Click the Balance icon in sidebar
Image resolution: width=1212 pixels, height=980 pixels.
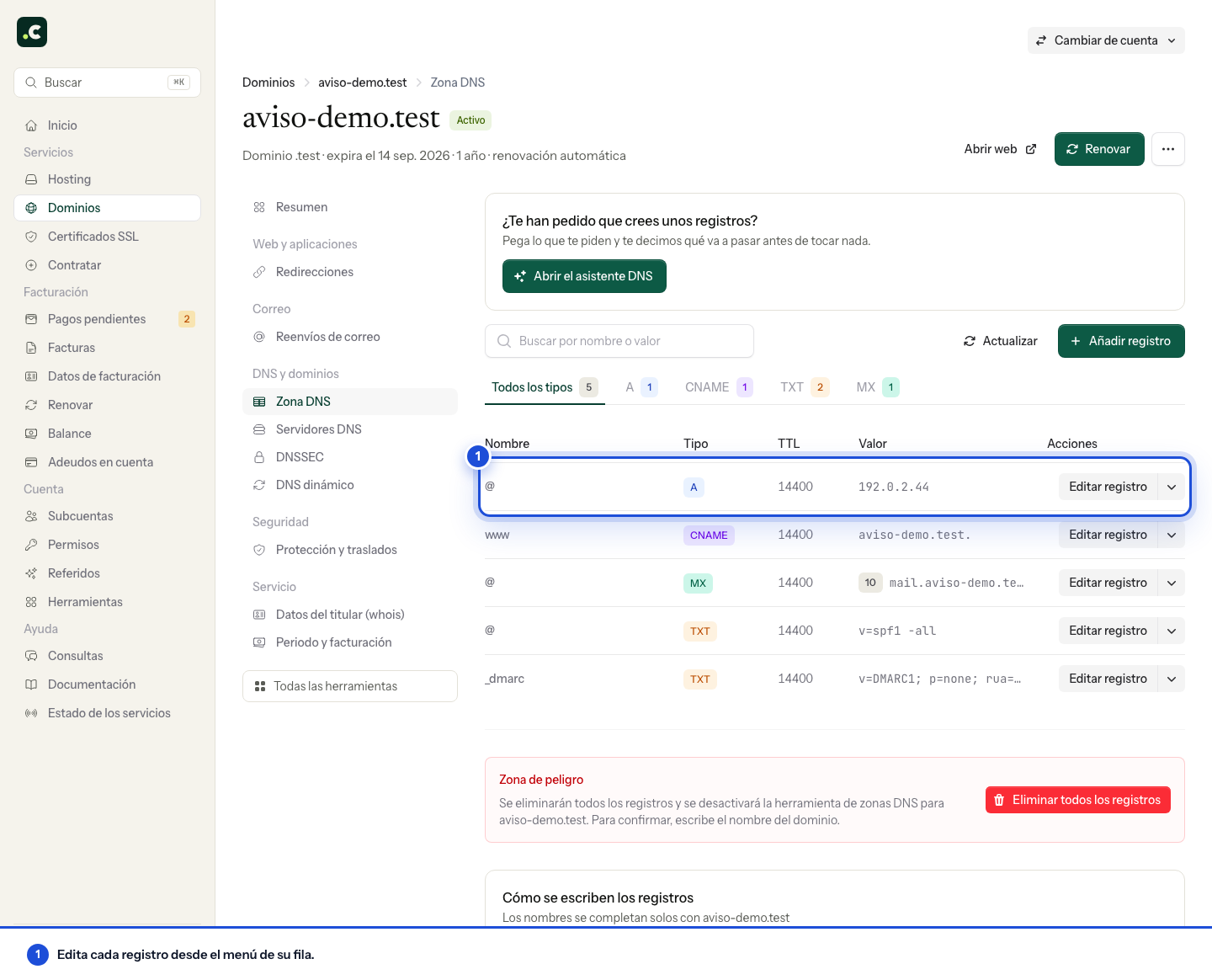click(x=31, y=434)
